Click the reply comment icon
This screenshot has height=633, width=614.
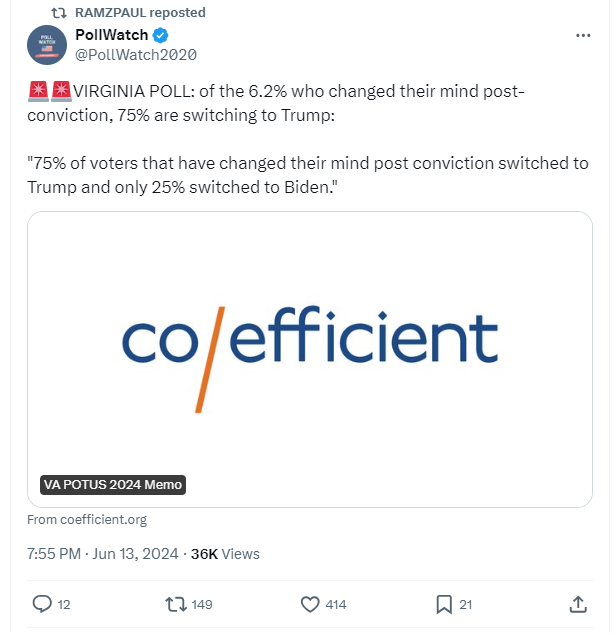tap(42, 604)
